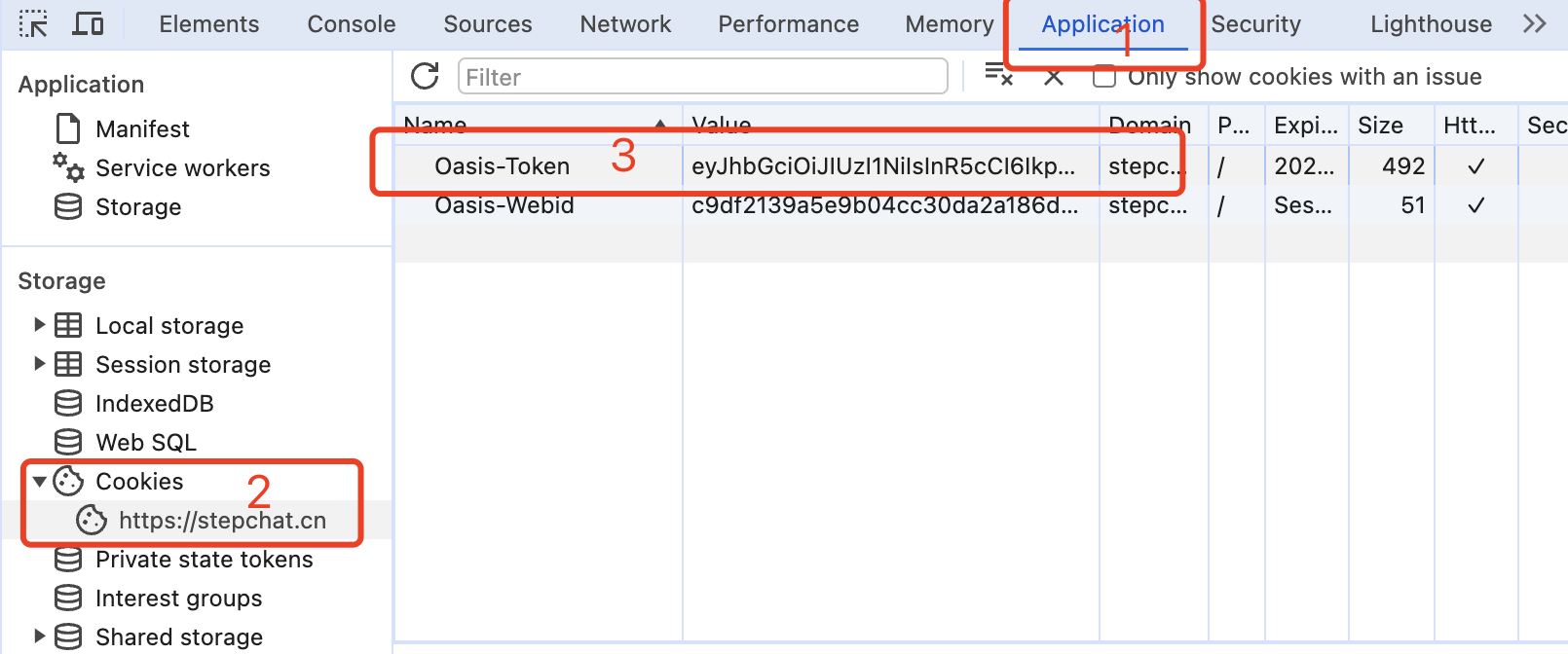The width and height of the screenshot is (1568, 654).
Task: Select the inspect element picker tool
Action: point(32,23)
